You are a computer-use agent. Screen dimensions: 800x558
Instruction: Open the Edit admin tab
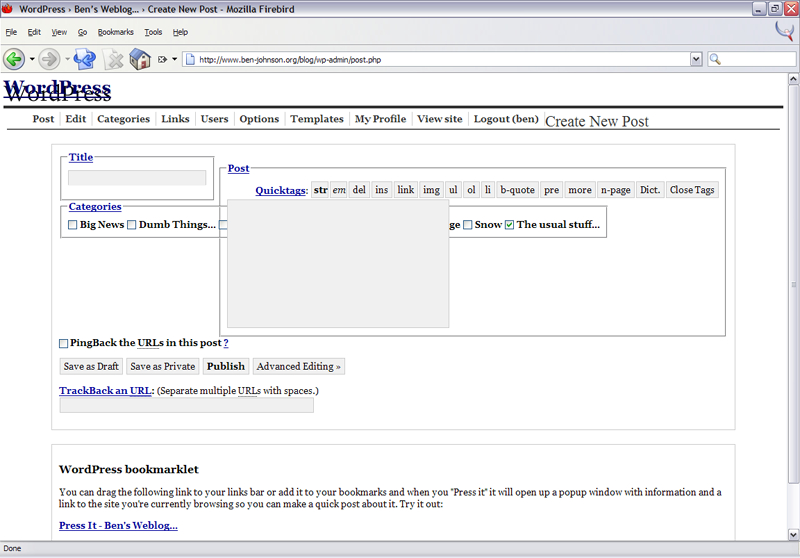(76, 119)
